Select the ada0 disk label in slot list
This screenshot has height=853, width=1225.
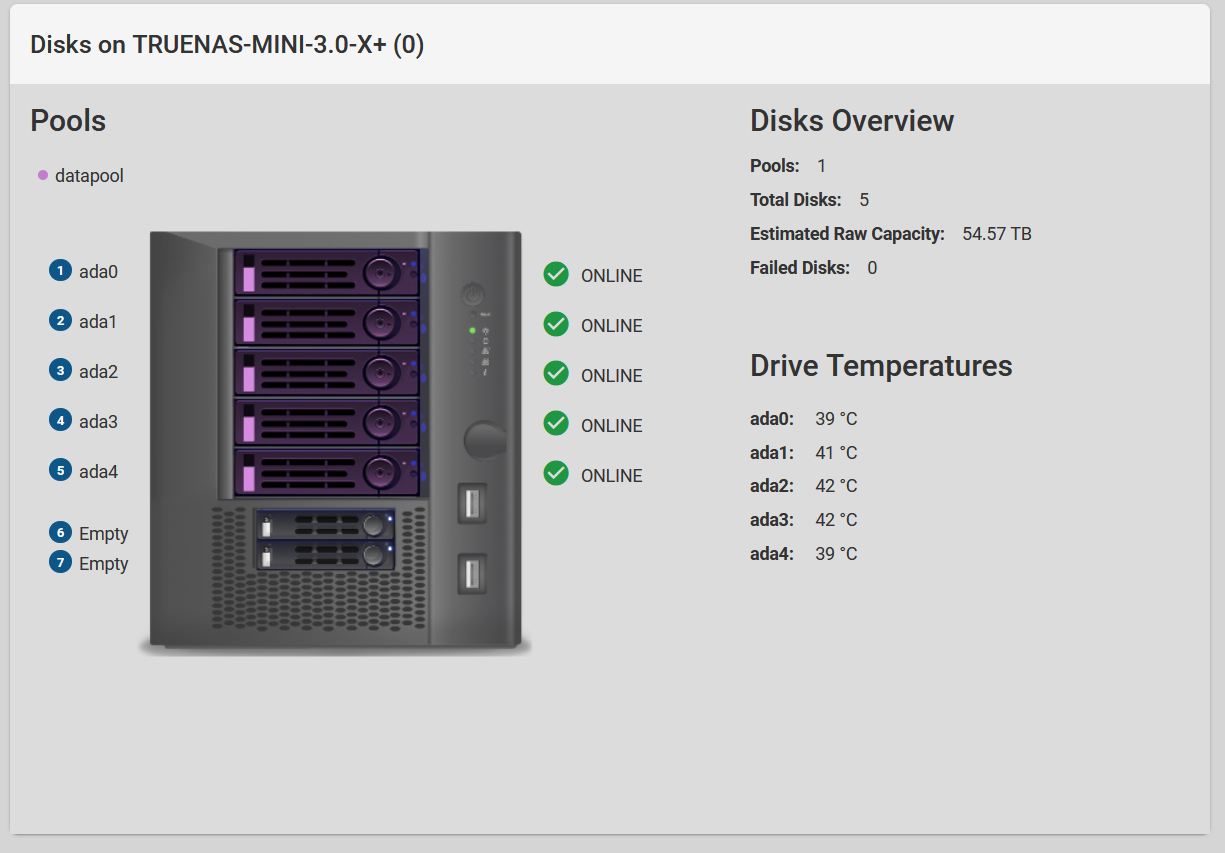(x=99, y=272)
